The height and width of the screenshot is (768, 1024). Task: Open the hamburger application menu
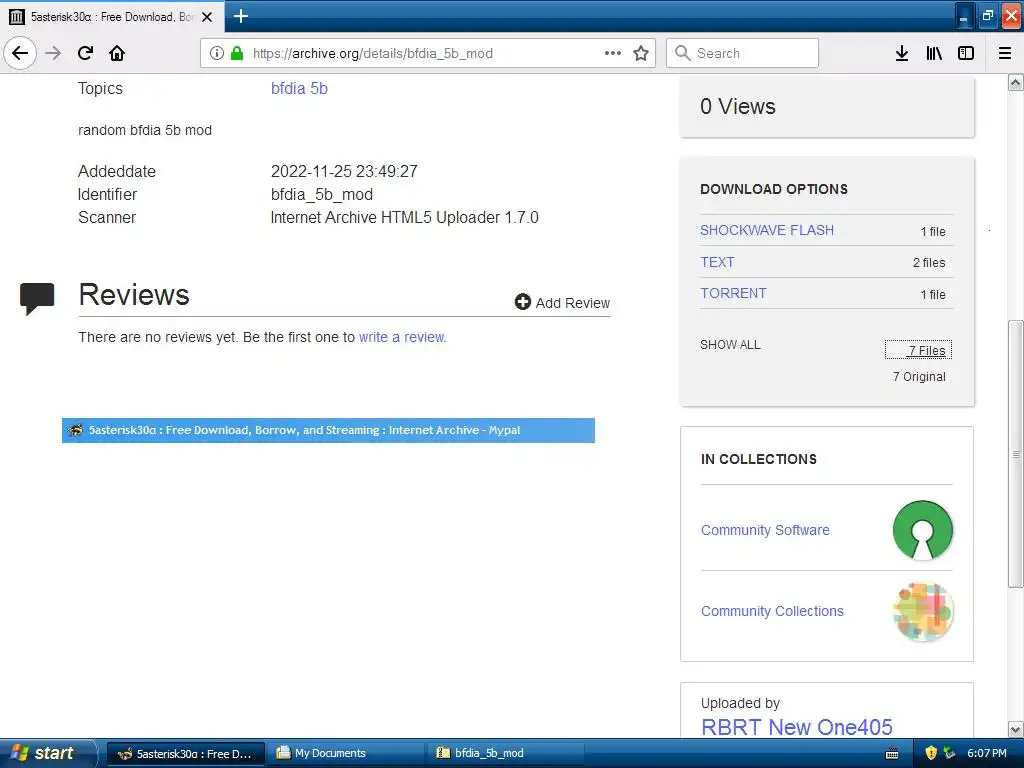pos(1005,53)
